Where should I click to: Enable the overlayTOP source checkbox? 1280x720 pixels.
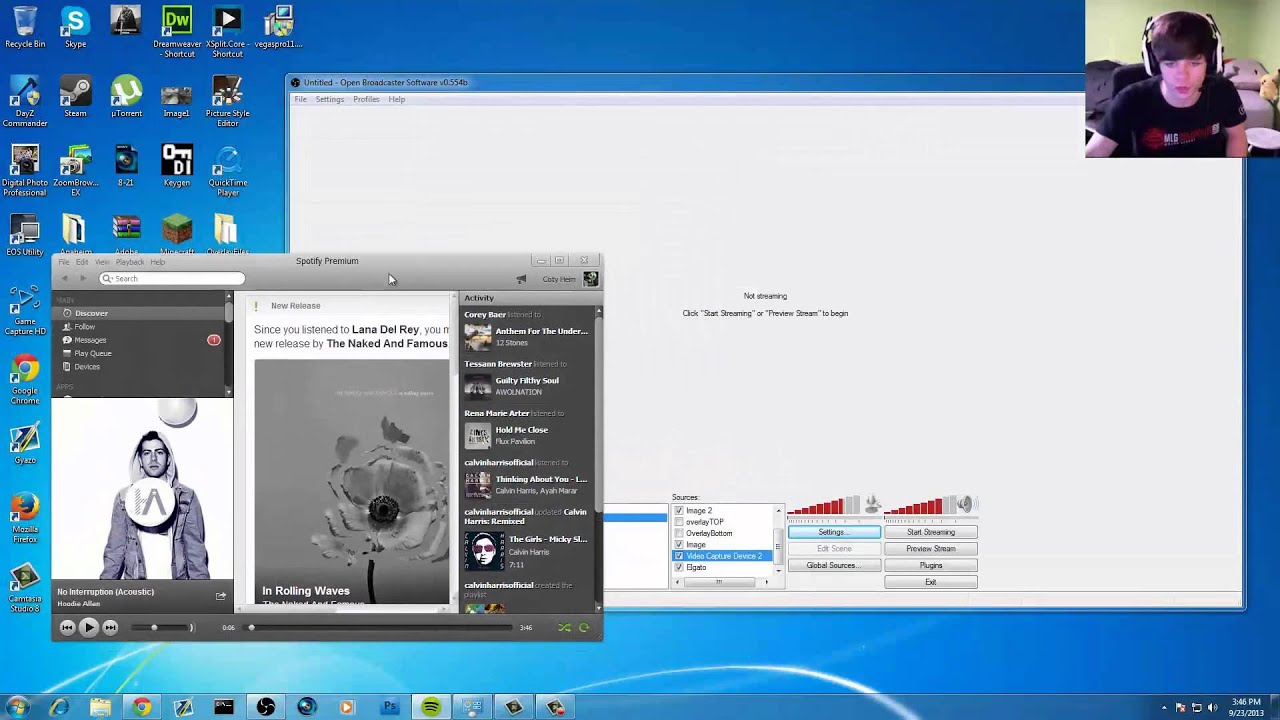pos(679,522)
